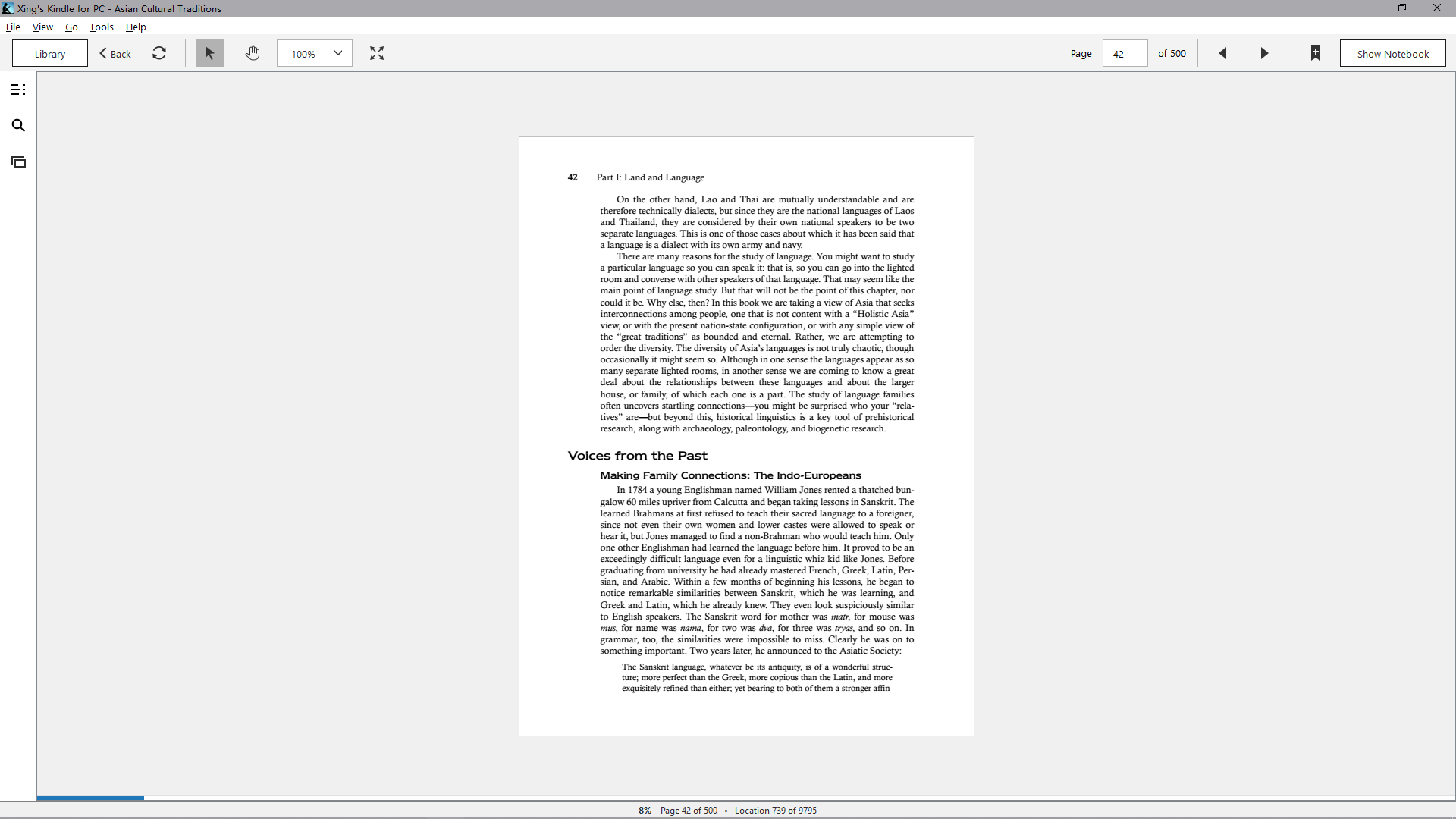This screenshot has width=1456, height=819.
Task: Click the 'of 500' page total label
Action: click(x=1172, y=53)
